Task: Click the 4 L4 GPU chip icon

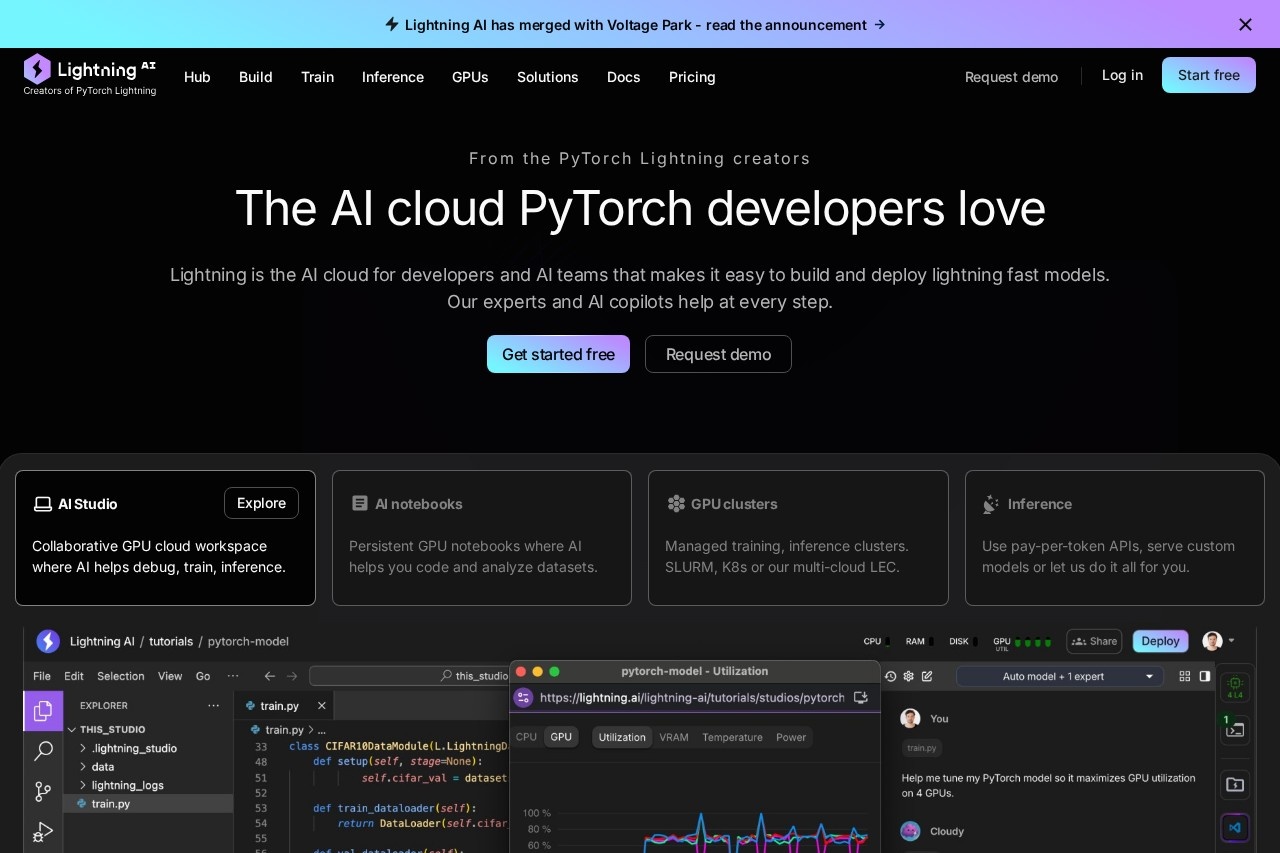Action: [x=1235, y=687]
